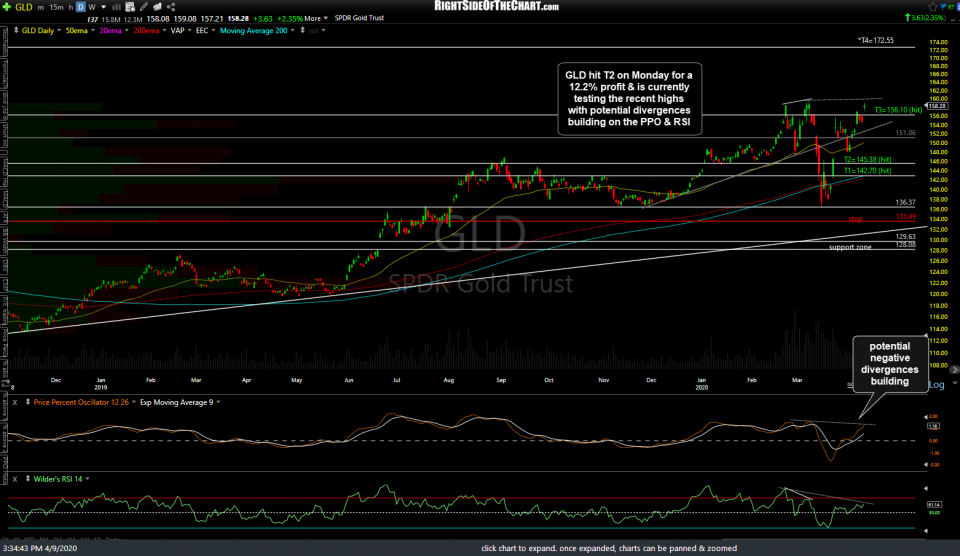The image size is (960, 556).
Task: Click reorder arrows beside Wilder's RSI
Action: click(28, 479)
